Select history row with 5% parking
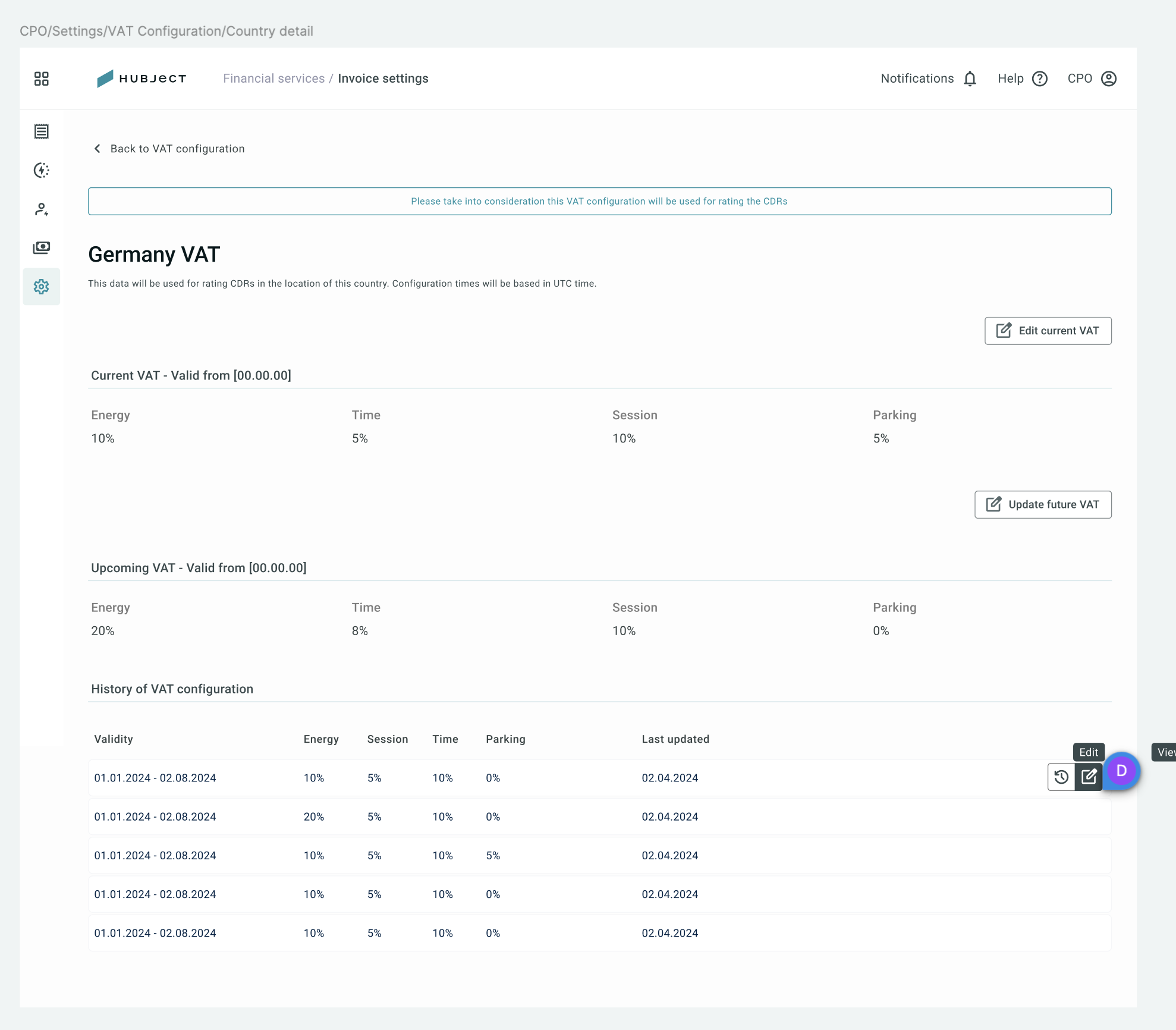 599,856
